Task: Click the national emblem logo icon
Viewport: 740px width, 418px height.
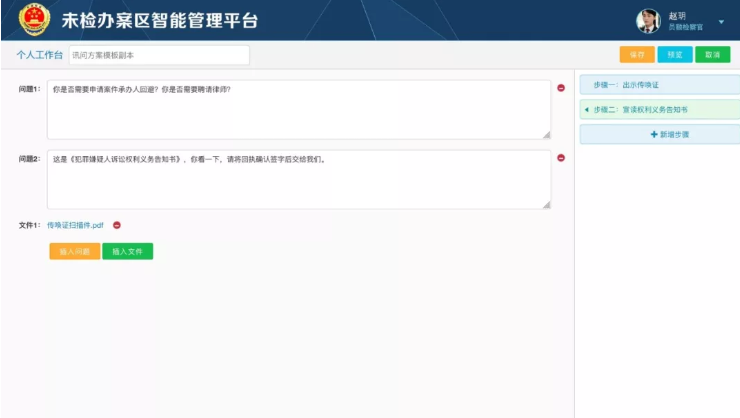Action: tap(34, 20)
